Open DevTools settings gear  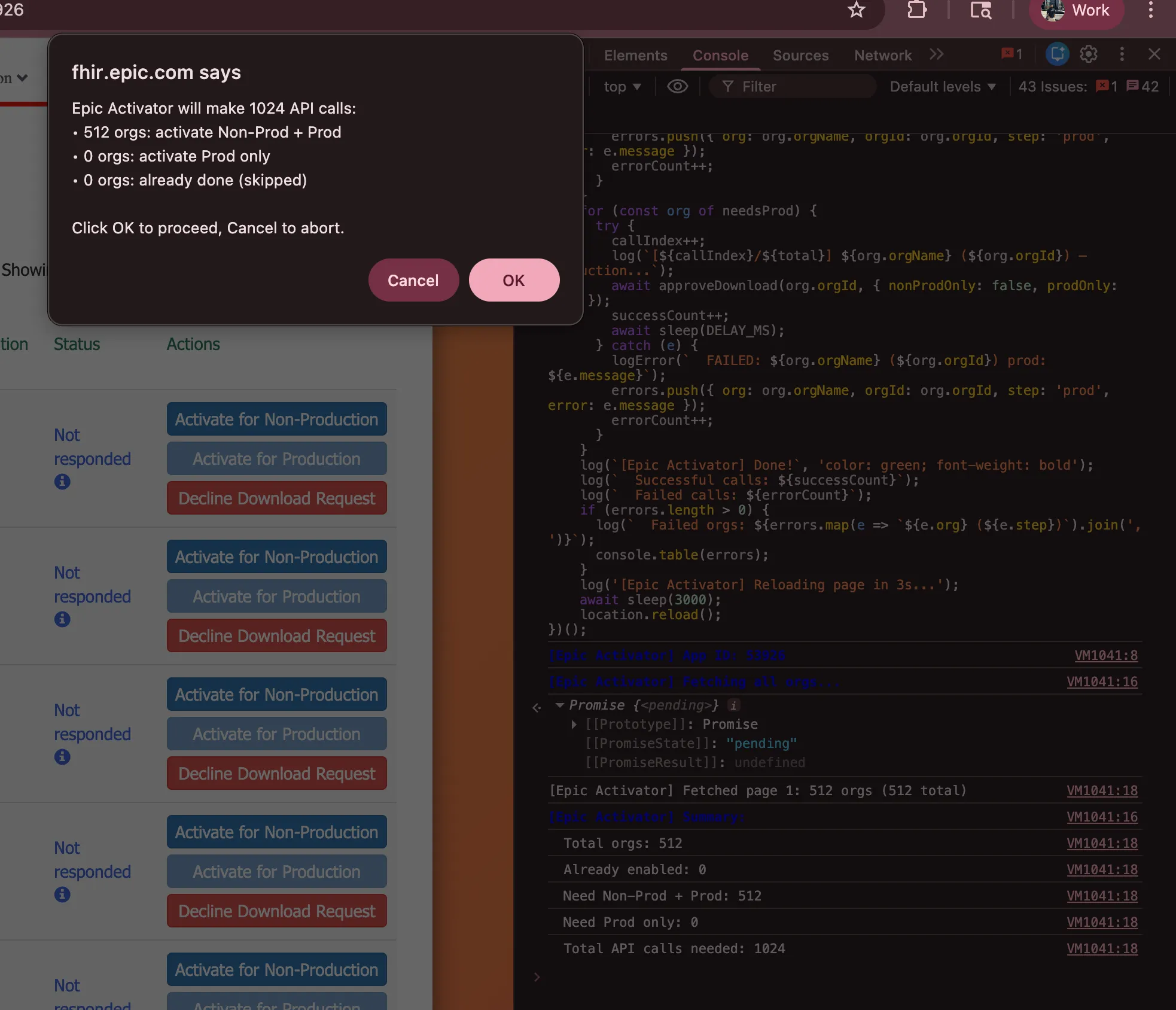tap(1089, 54)
